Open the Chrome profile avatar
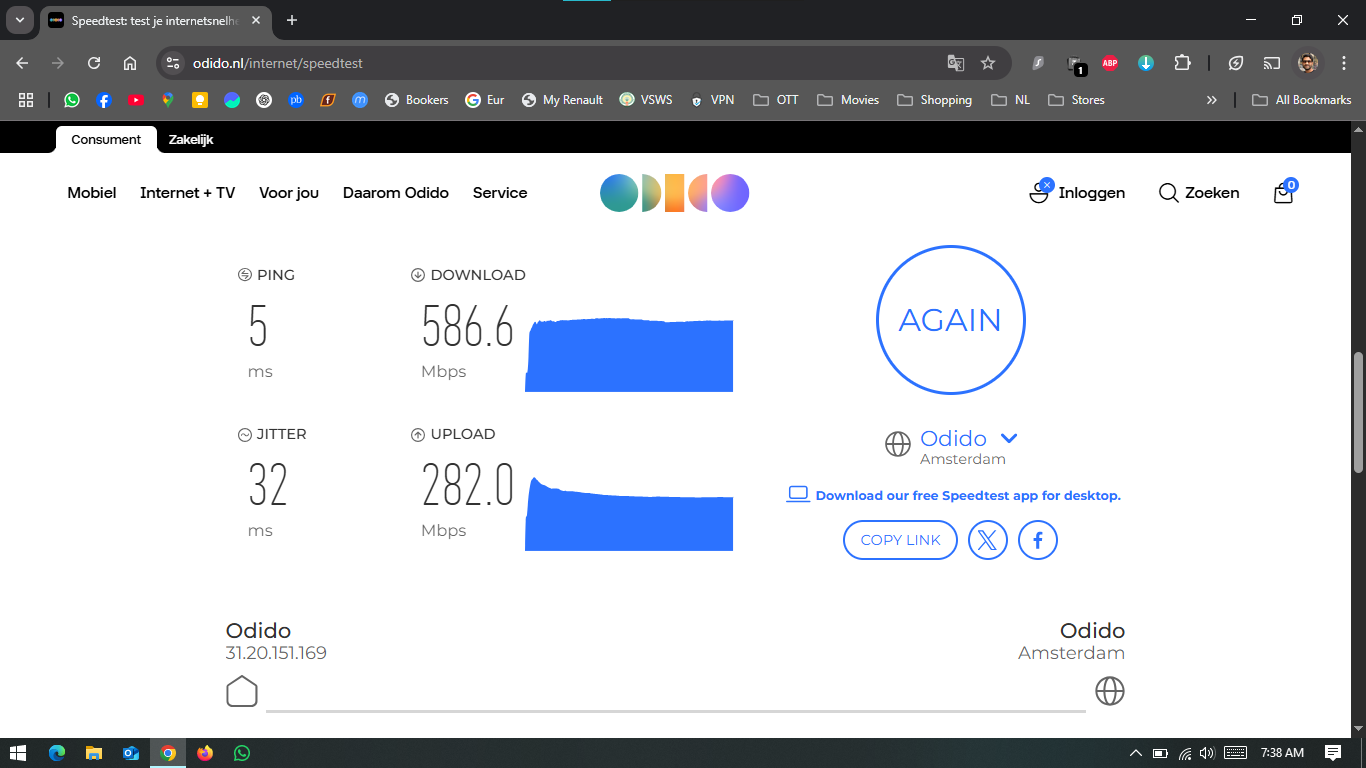Image resolution: width=1366 pixels, height=768 pixels. click(1307, 63)
